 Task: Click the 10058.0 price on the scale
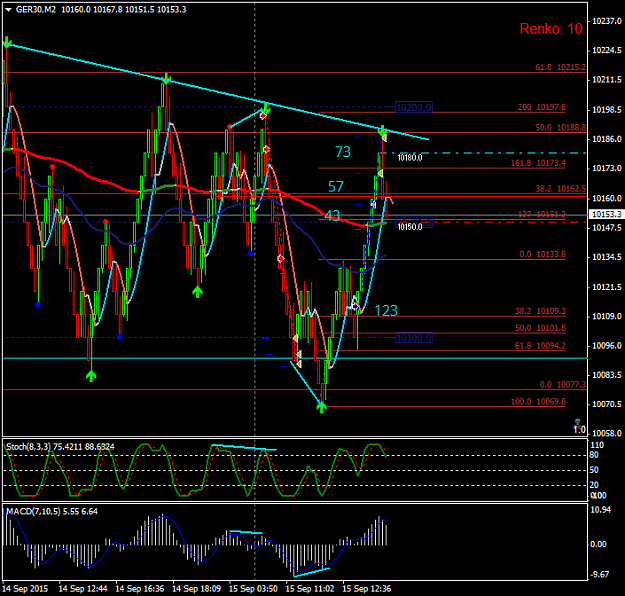pyautogui.click(x=607, y=433)
